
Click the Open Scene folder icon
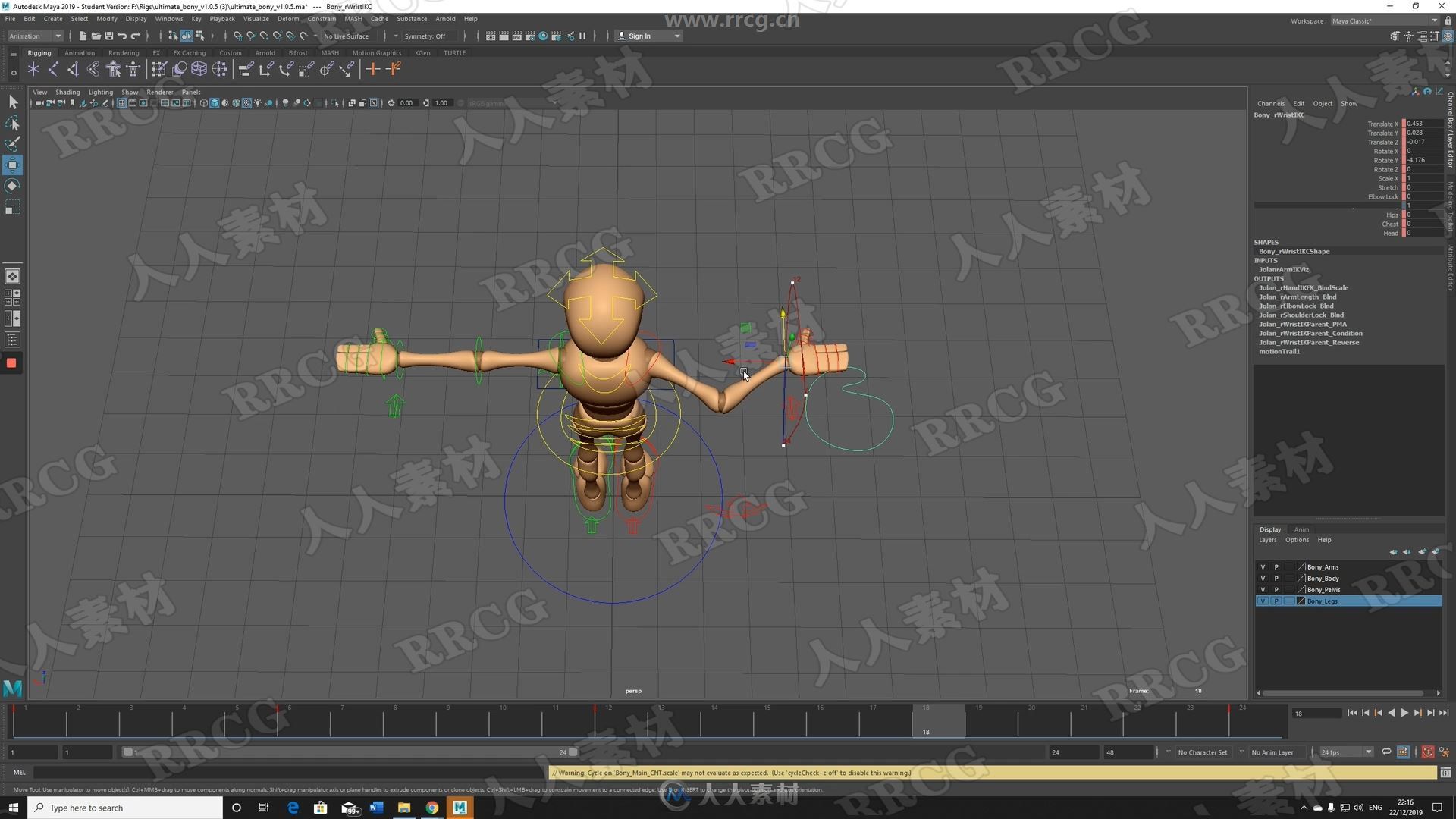click(x=96, y=36)
